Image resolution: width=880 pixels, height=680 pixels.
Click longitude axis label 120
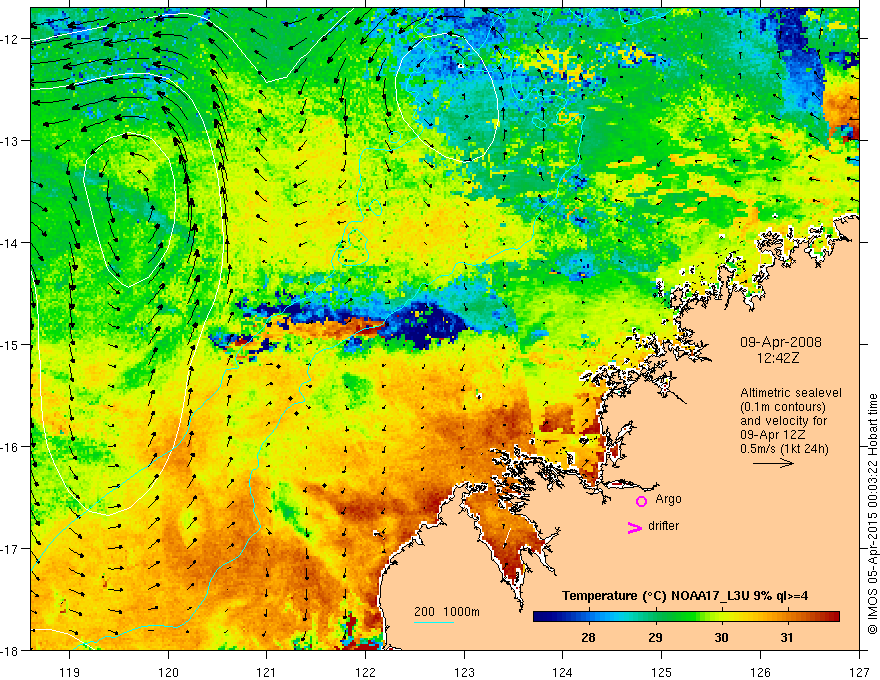(x=168, y=672)
